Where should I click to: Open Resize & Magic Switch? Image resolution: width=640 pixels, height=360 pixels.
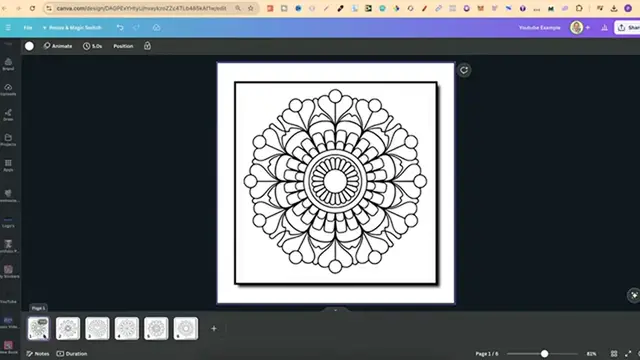(72, 28)
